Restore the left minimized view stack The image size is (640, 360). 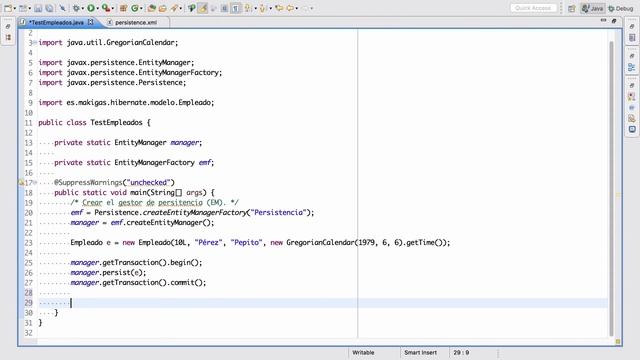(8, 26)
